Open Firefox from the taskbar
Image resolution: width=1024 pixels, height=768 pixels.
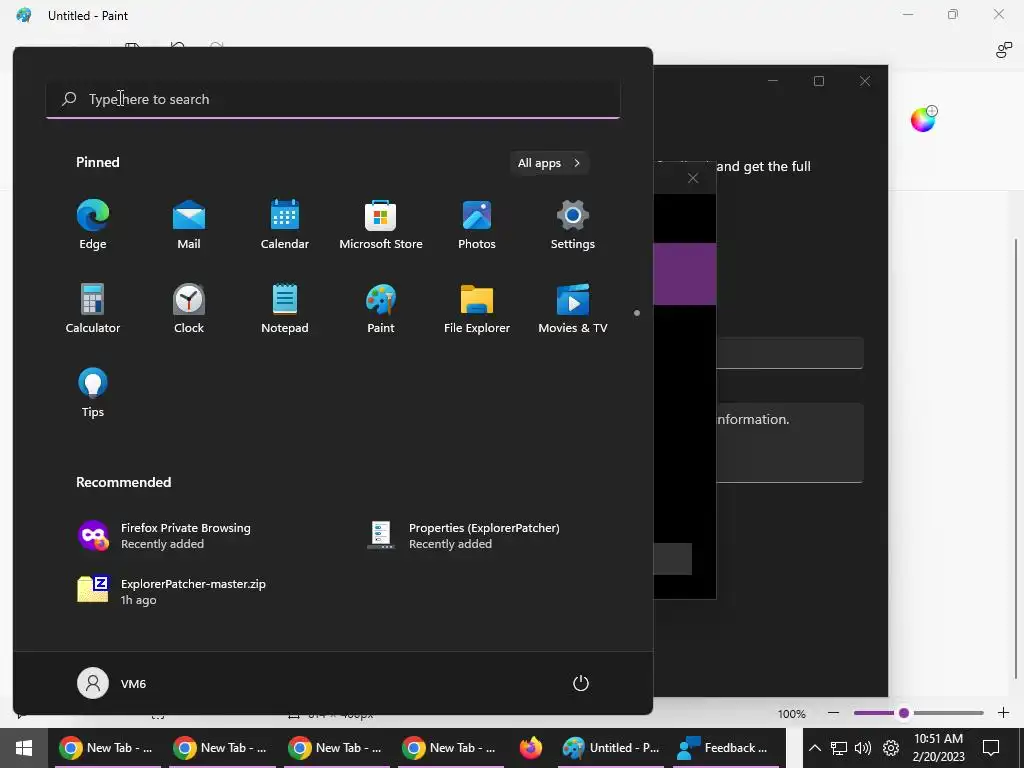pyautogui.click(x=531, y=748)
